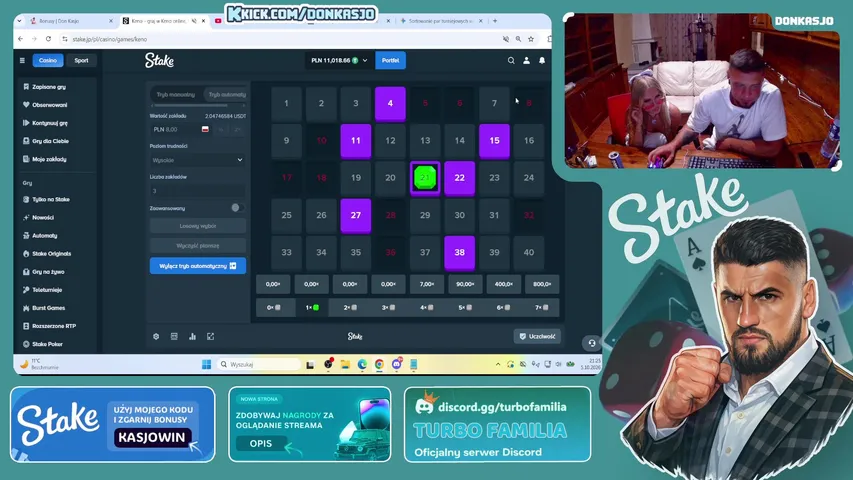Screen dimensions: 853x480
Task: Click the bet amount PLN input field
Action: pos(178,130)
